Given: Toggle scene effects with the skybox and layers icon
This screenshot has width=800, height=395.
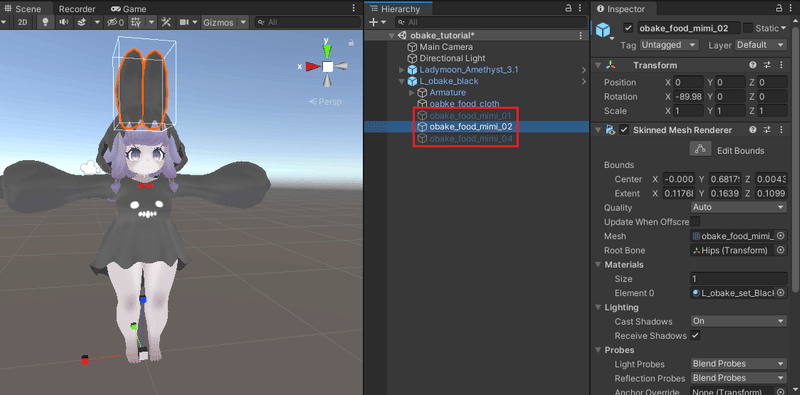Looking at the screenshot, I should [x=82, y=22].
